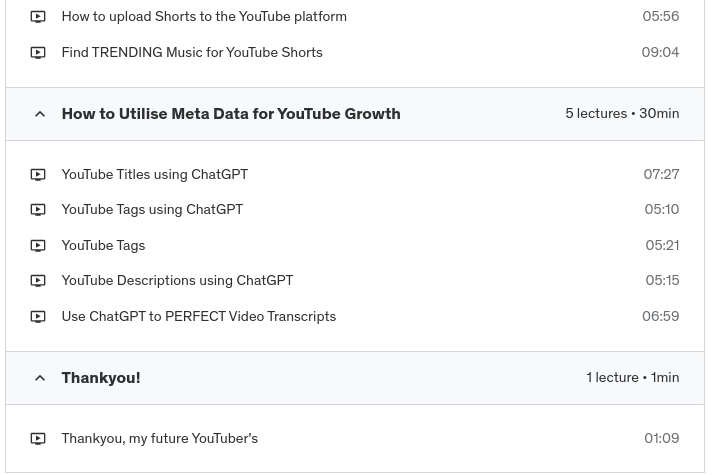Collapse the Meta Data for YouTube Growth section
Screen dimensions: 721x475
click(x=40, y=115)
